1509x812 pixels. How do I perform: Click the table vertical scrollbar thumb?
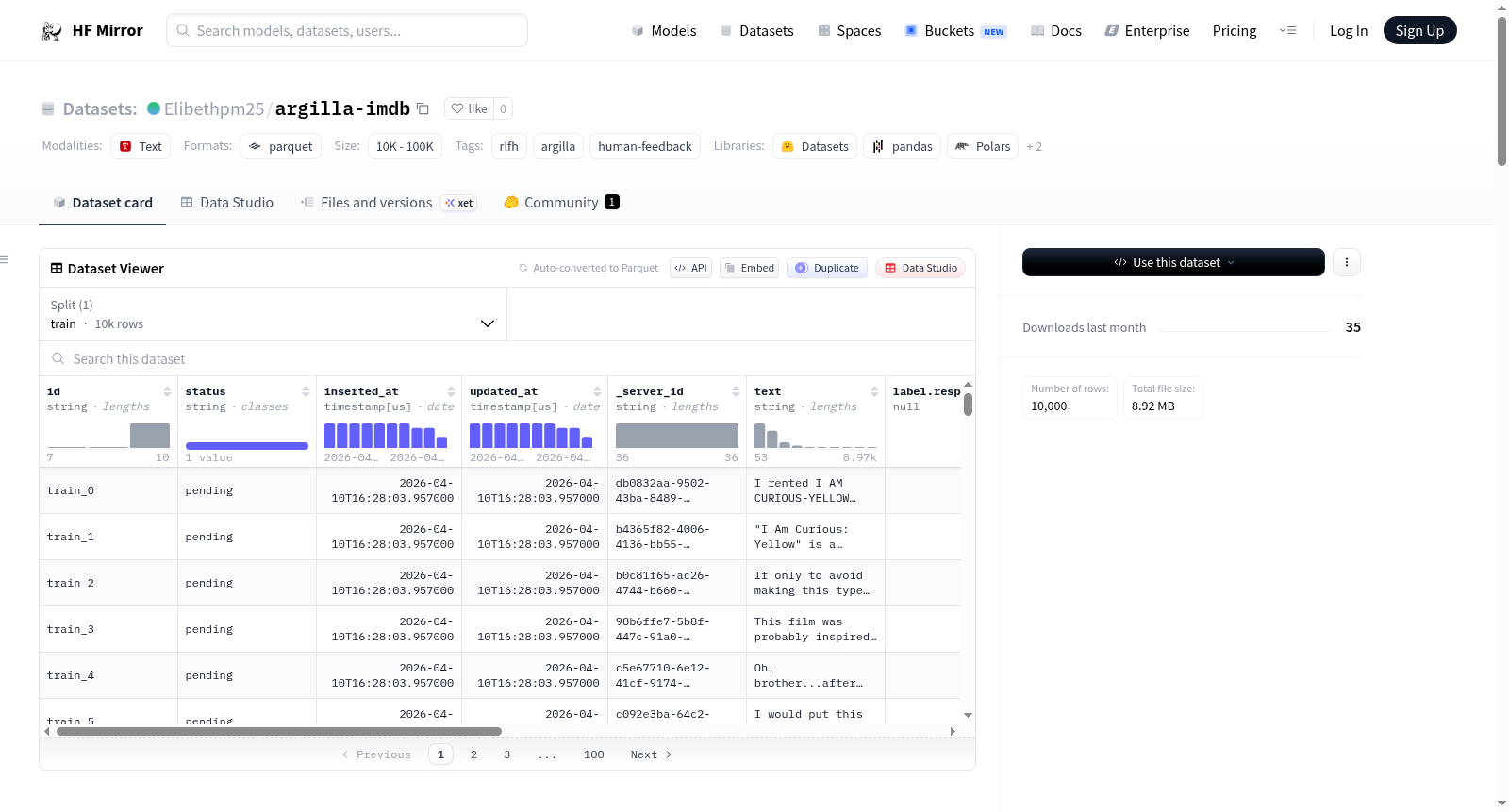(968, 404)
